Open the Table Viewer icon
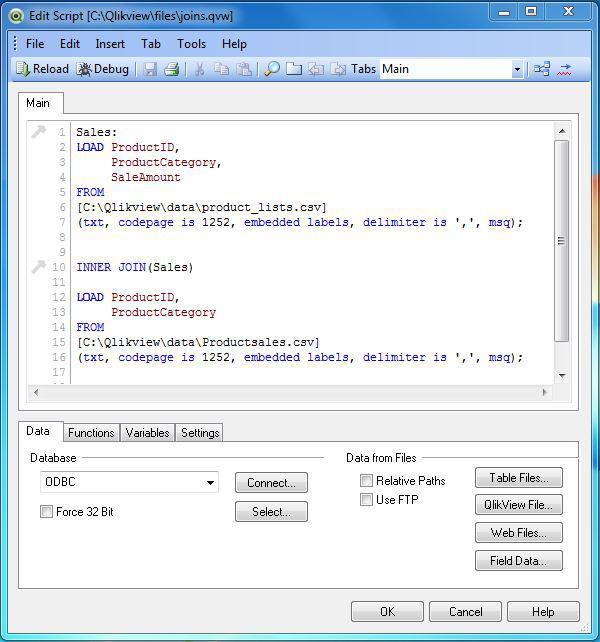This screenshot has height=642, width=600. tap(542, 69)
